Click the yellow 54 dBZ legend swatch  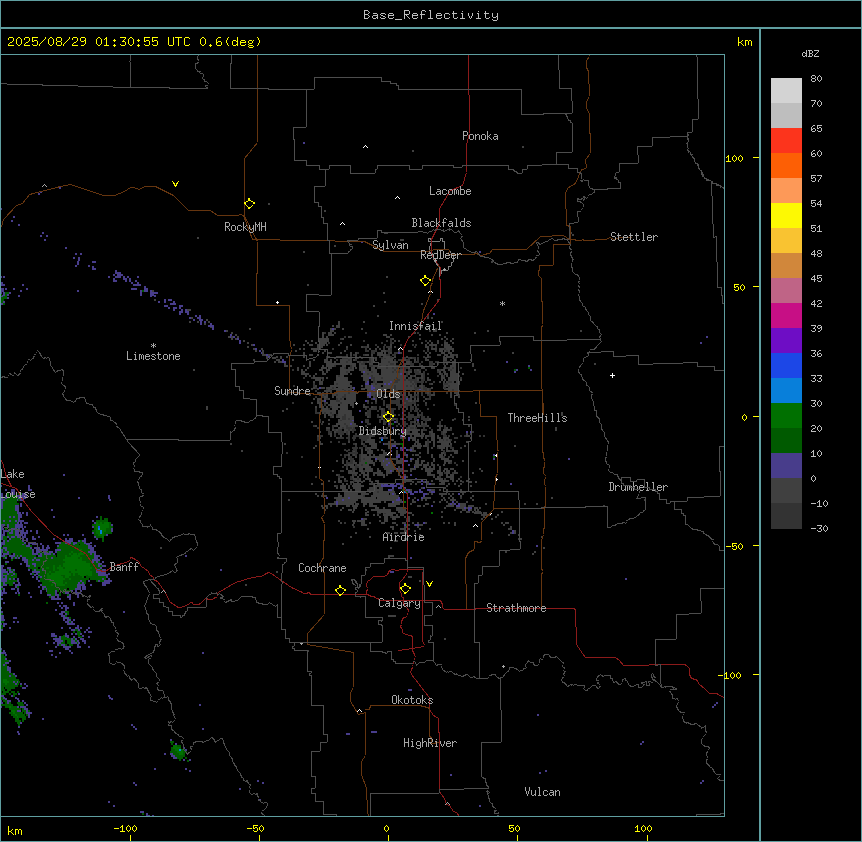(x=786, y=215)
